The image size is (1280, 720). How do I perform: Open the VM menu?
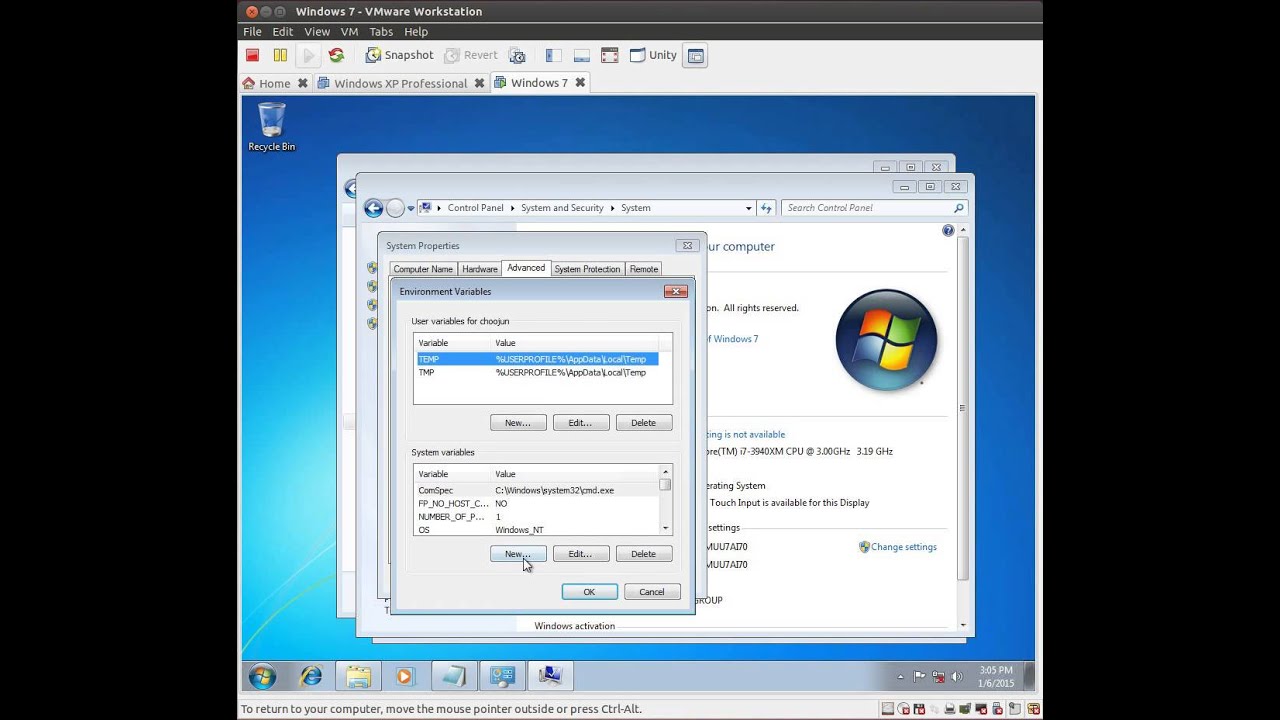tap(349, 32)
